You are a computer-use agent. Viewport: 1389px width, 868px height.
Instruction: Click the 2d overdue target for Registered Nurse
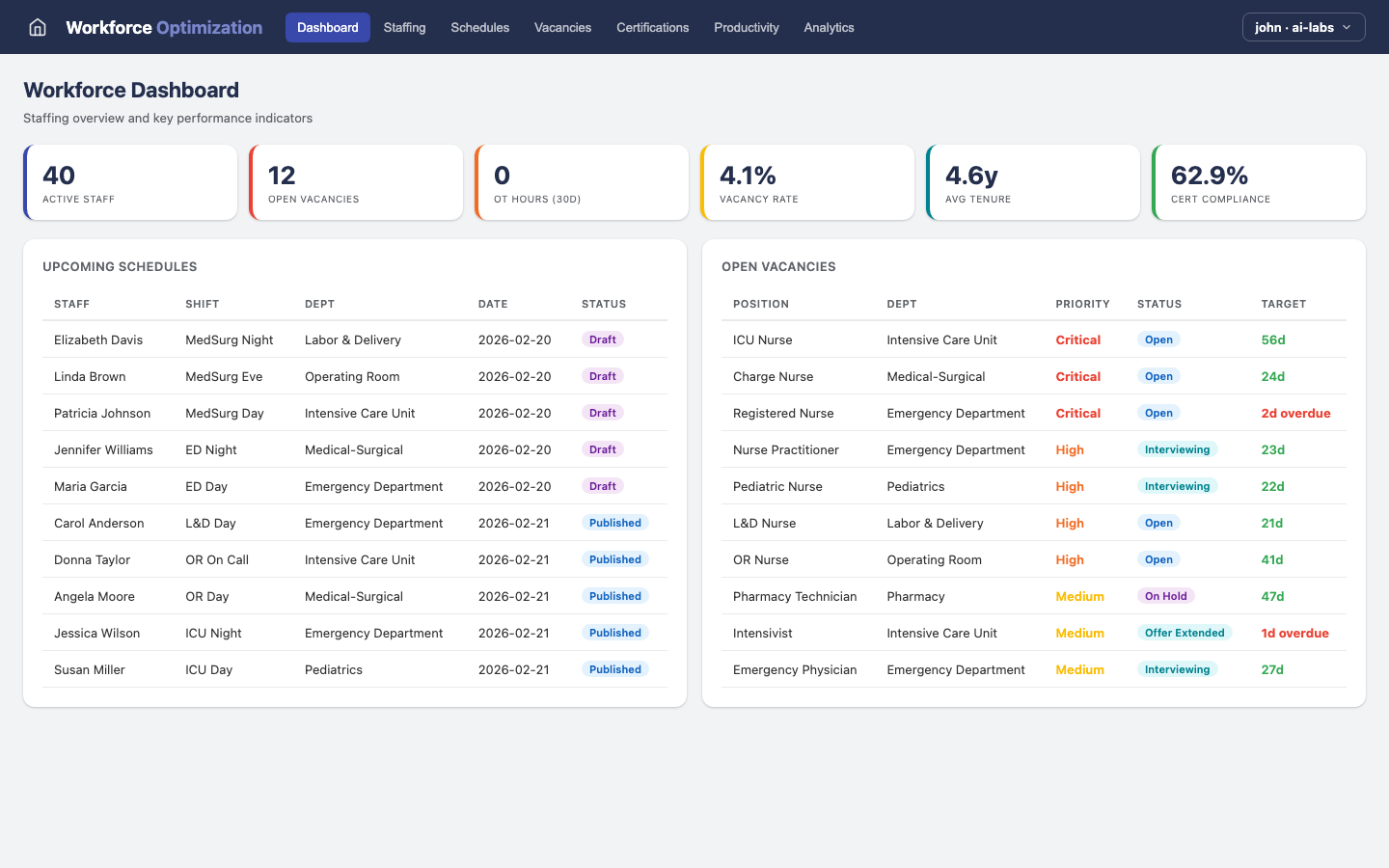tap(1296, 413)
